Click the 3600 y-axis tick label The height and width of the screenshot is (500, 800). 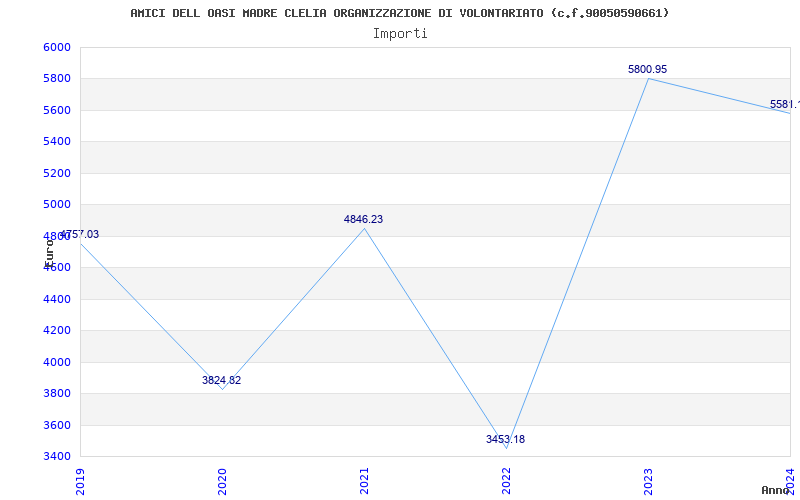[x=57, y=425]
